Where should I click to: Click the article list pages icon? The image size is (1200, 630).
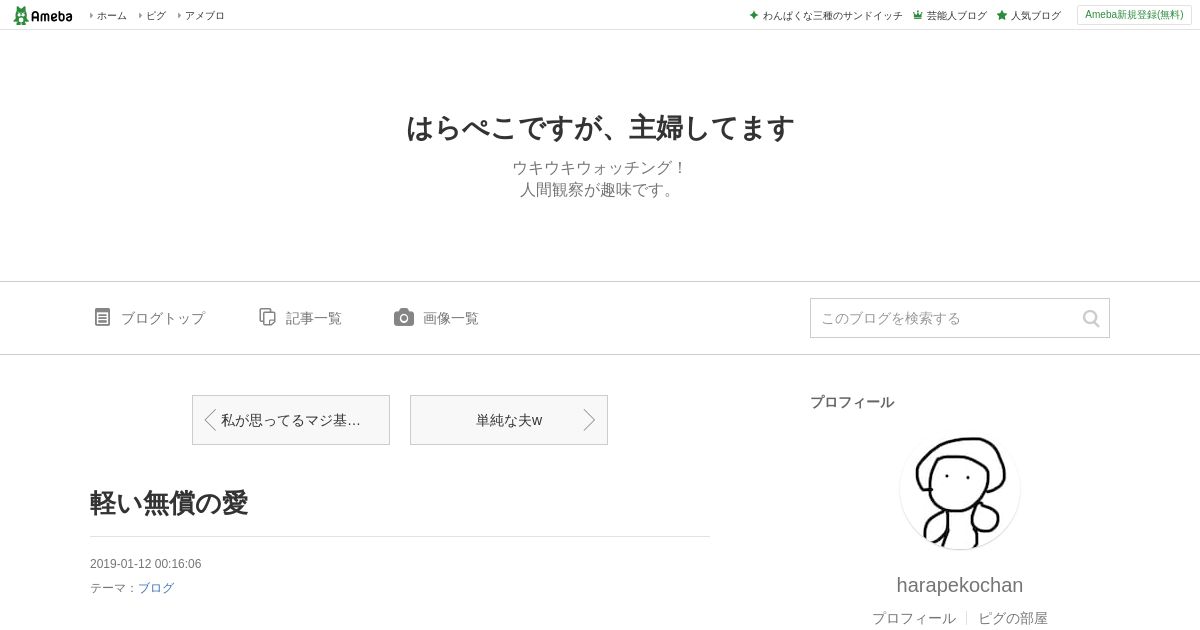(267, 317)
